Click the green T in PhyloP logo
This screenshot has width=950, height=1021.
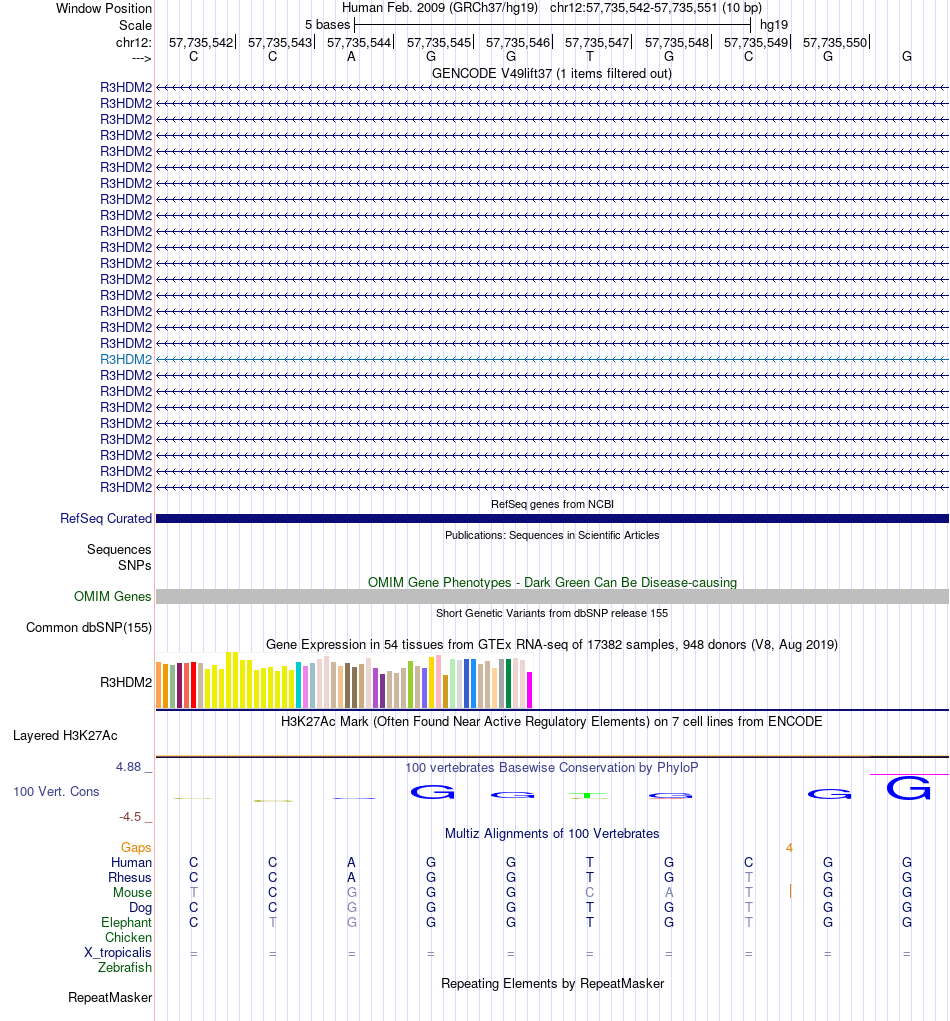pyautogui.click(x=588, y=795)
